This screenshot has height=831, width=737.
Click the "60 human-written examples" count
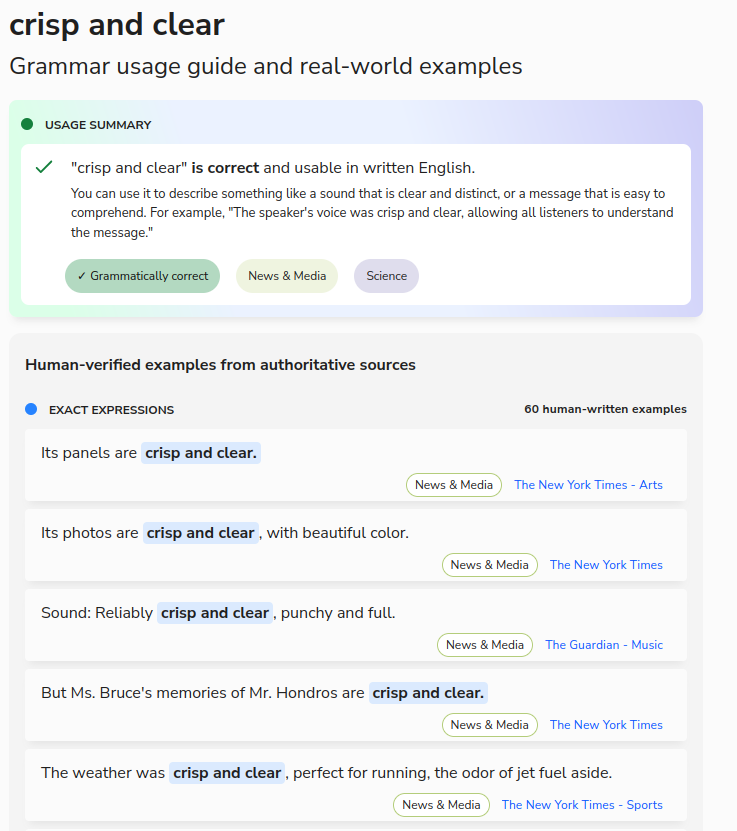(x=605, y=409)
